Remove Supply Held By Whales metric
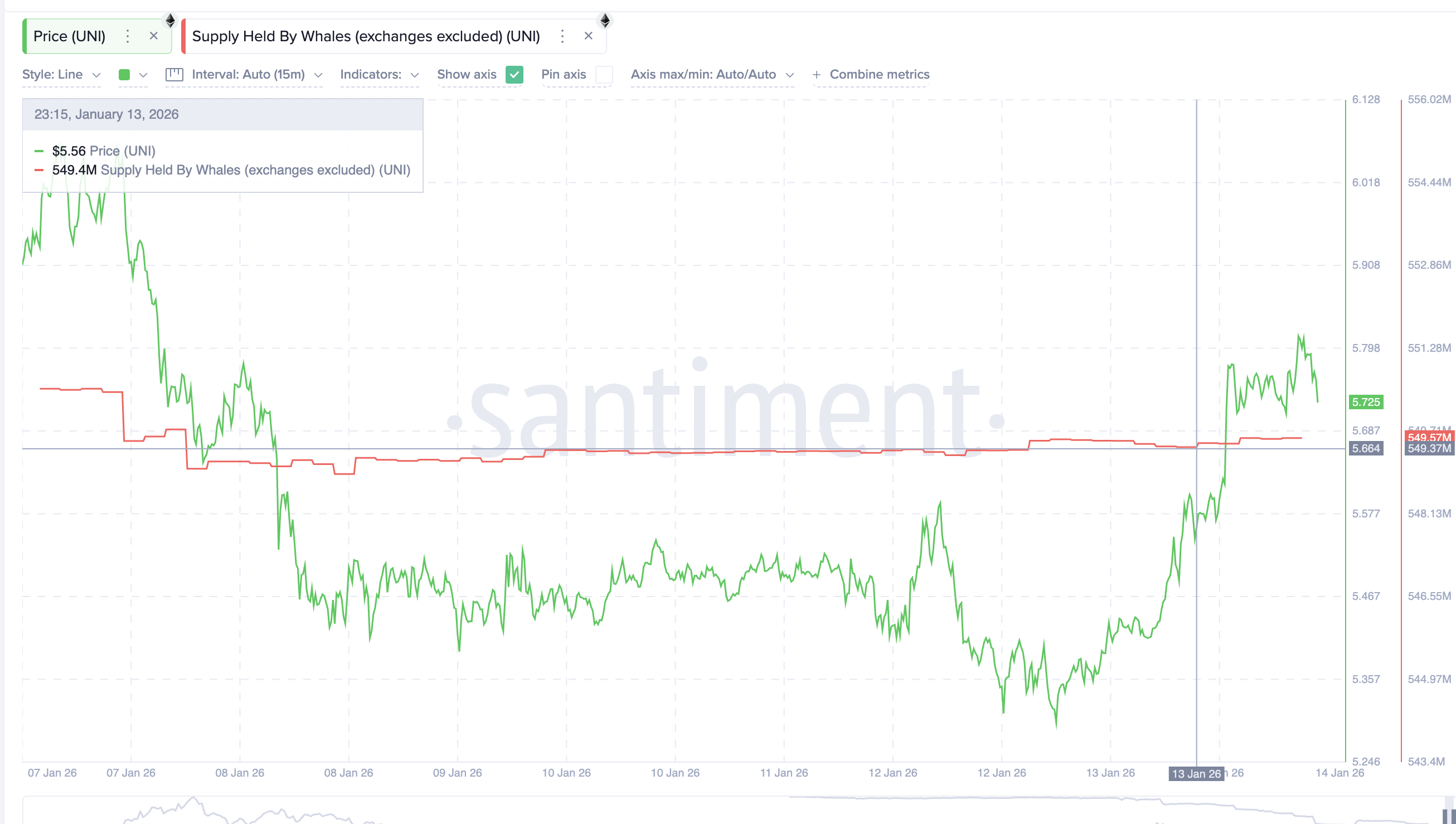 (x=588, y=36)
